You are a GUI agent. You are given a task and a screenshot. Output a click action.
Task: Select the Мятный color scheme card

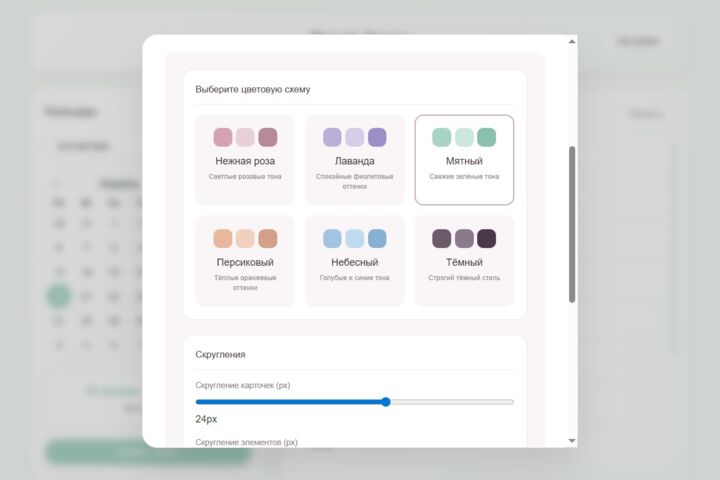[x=464, y=159]
